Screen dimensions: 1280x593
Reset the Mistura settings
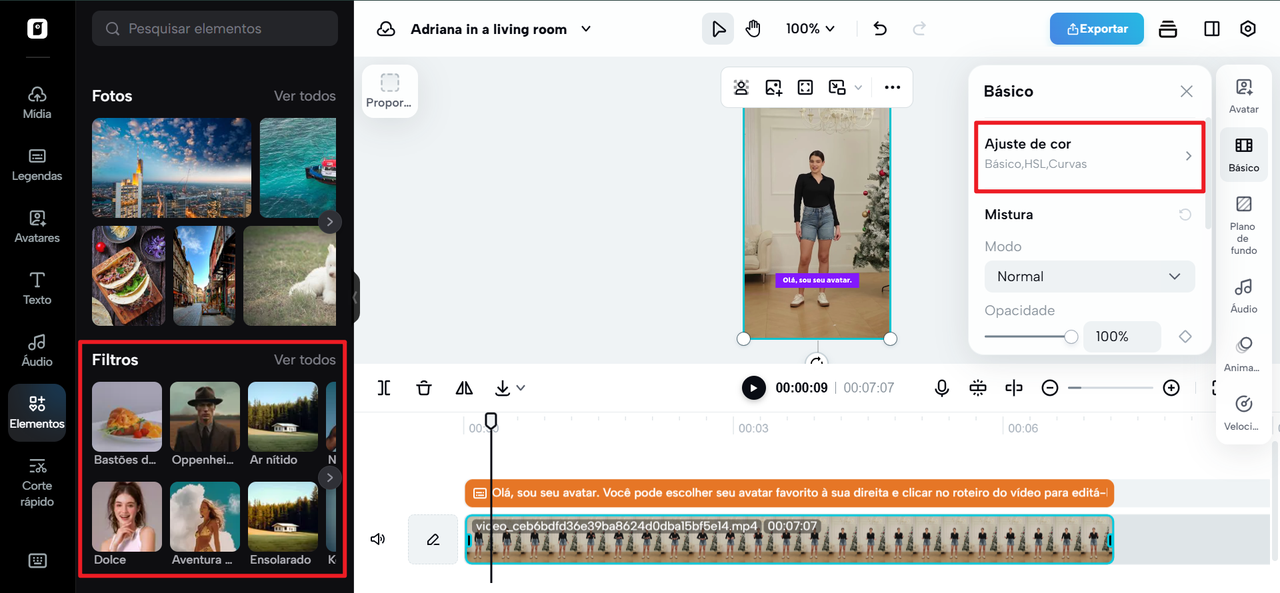[1185, 215]
